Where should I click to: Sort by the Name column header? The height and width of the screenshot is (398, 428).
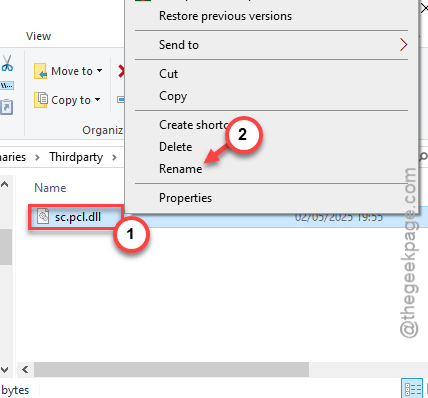(50, 188)
